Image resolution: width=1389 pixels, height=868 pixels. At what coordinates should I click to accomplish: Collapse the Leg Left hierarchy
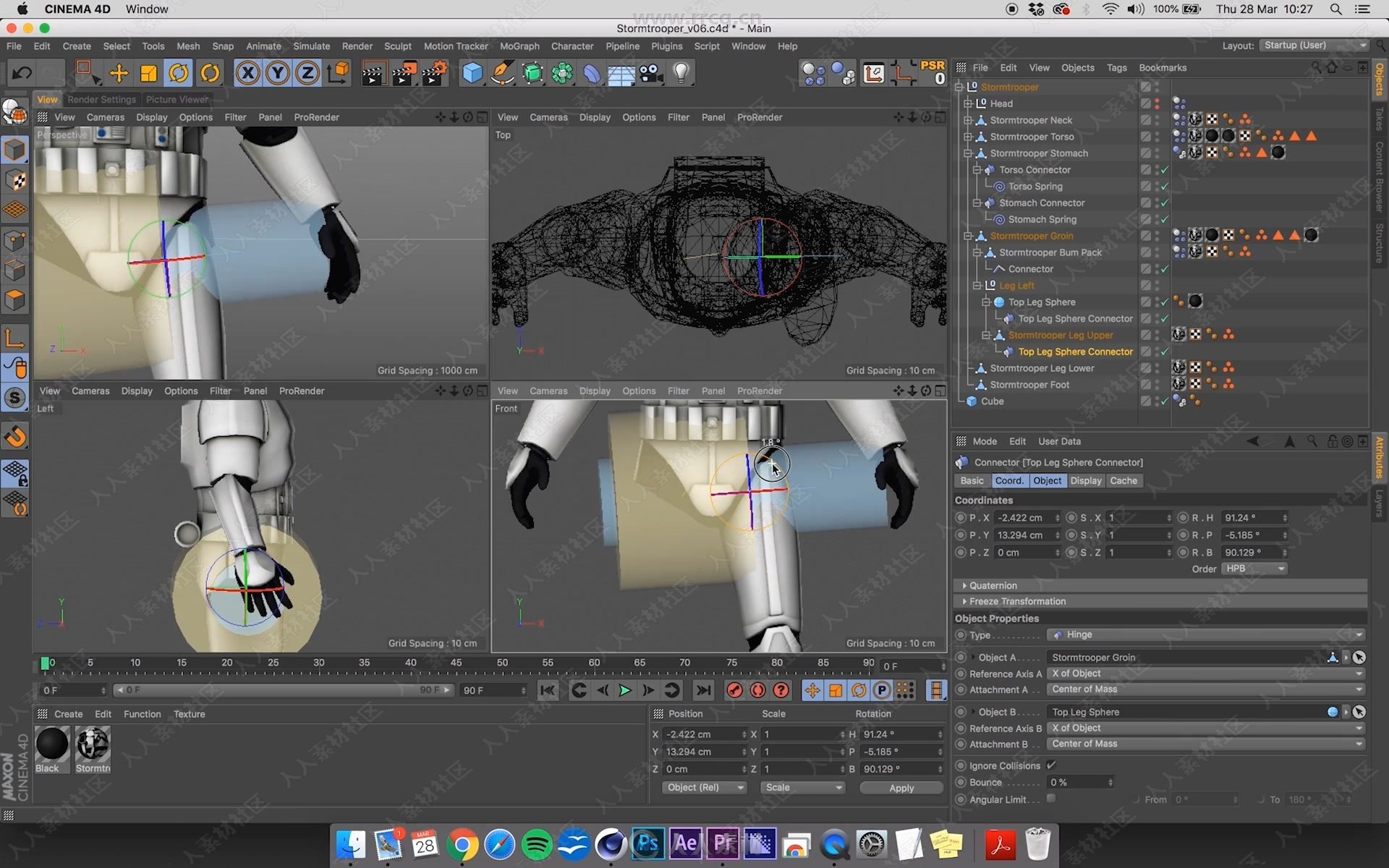tap(977, 286)
